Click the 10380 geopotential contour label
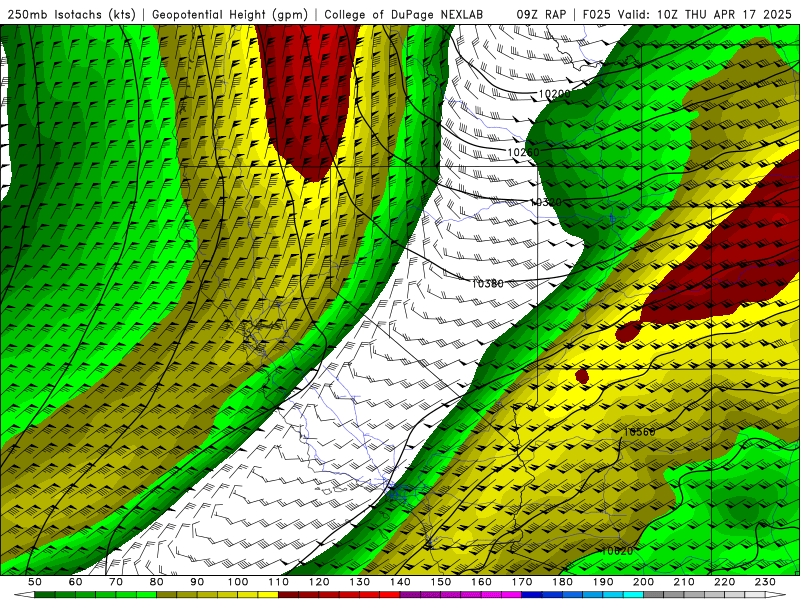Viewport: 800px width, 600px height. [x=487, y=284]
